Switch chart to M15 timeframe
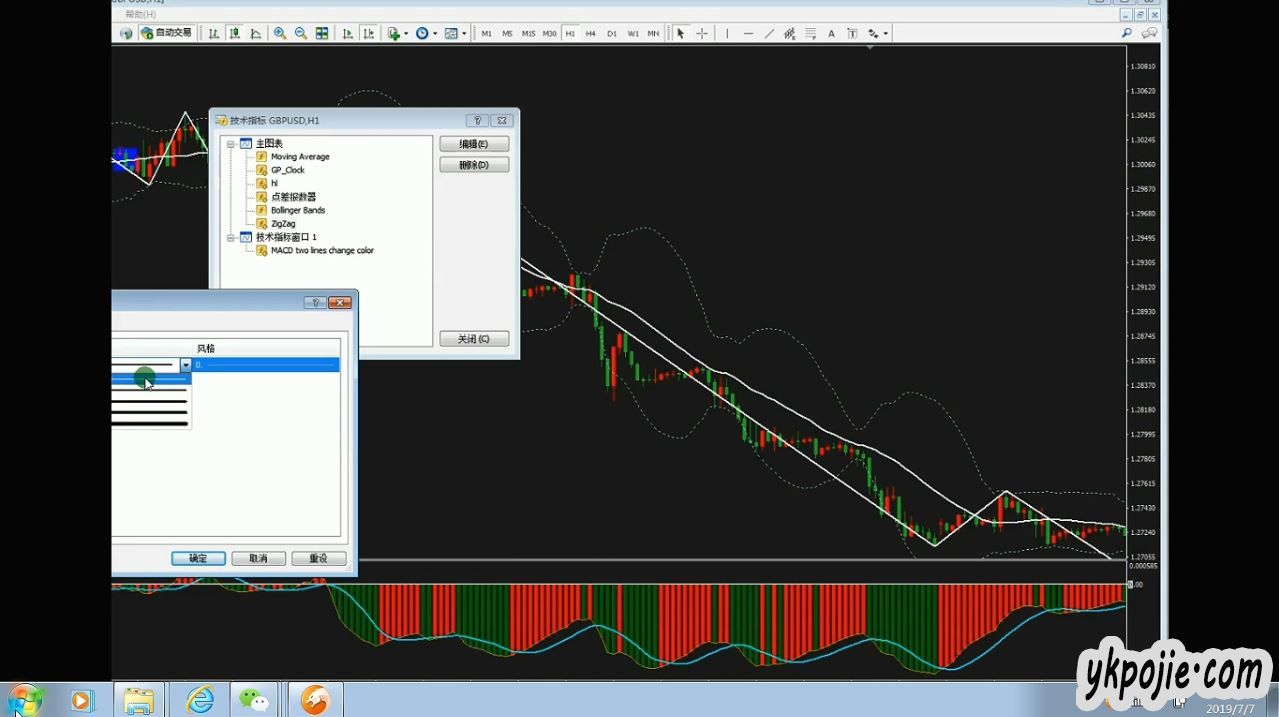 pyautogui.click(x=528, y=33)
